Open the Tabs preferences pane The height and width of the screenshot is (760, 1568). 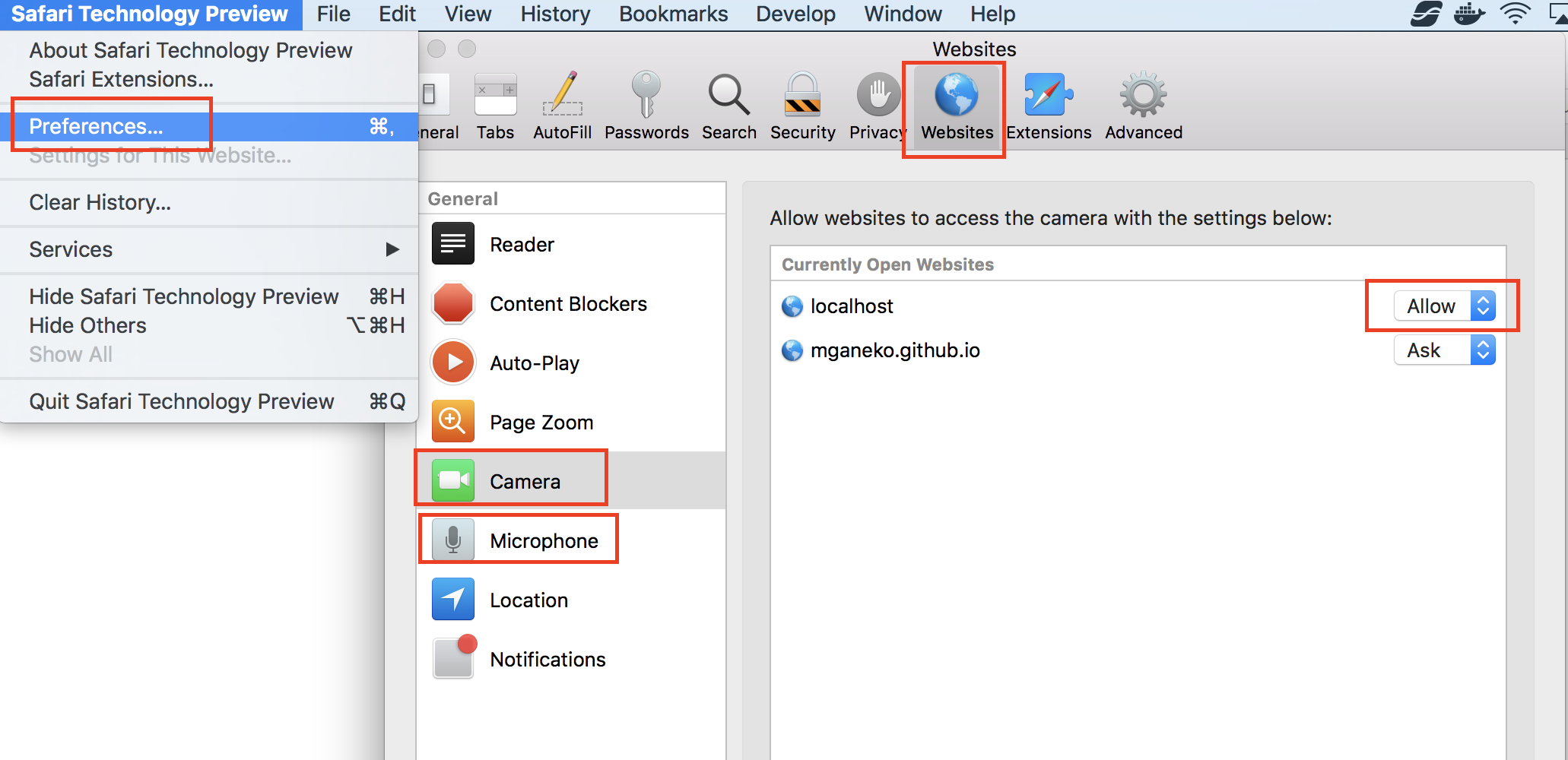[x=495, y=107]
